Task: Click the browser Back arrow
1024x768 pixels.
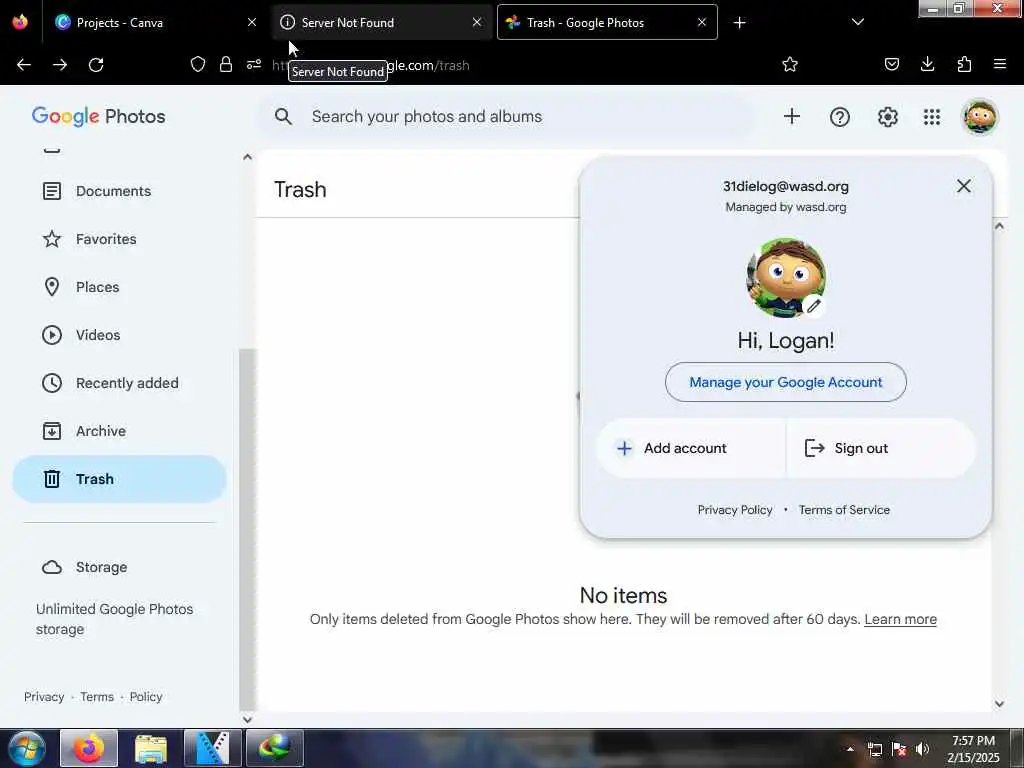Action: [x=24, y=65]
